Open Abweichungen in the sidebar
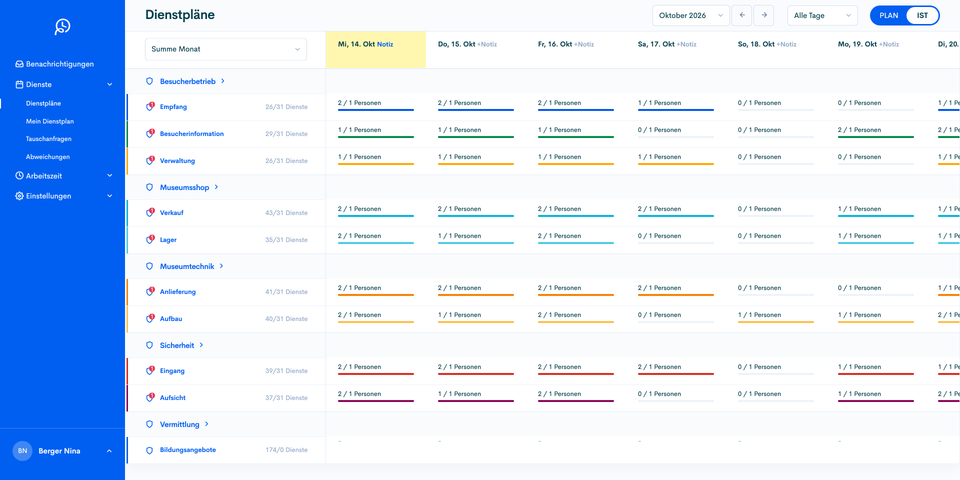 coord(48,157)
